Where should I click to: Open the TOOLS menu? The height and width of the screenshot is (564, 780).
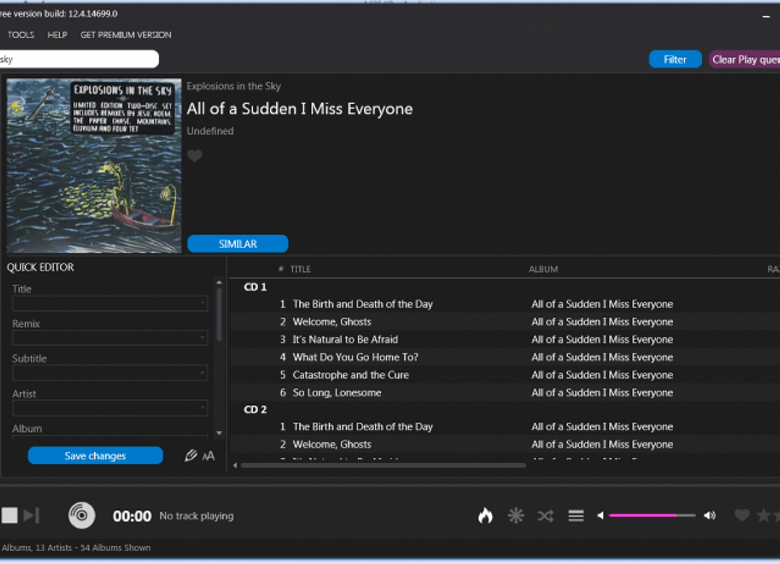pyautogui.click(x=21, y=35)
